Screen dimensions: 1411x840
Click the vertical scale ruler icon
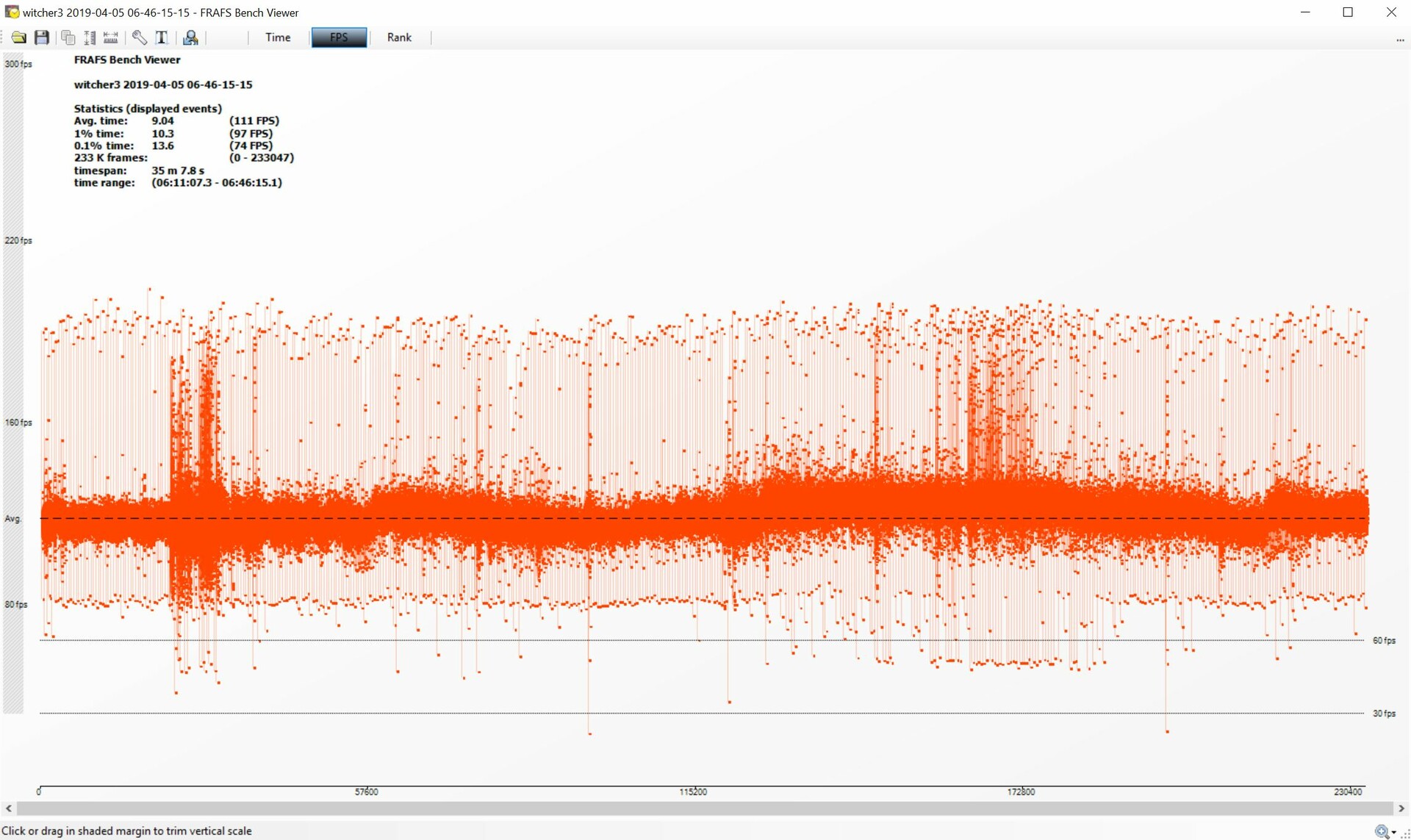[90, 37]
